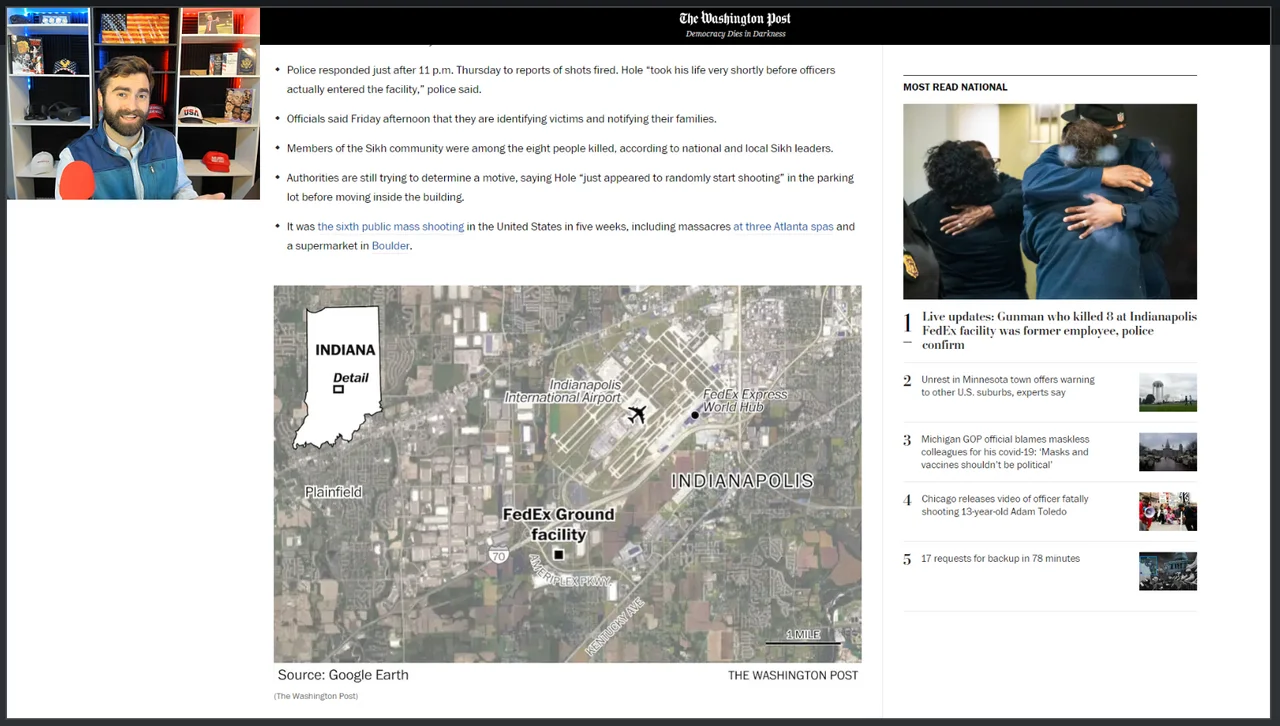Click the water tower thumbnail image
This screenshot has height=726, width=1280.
pyautogui.click(x=1168, y=392)
